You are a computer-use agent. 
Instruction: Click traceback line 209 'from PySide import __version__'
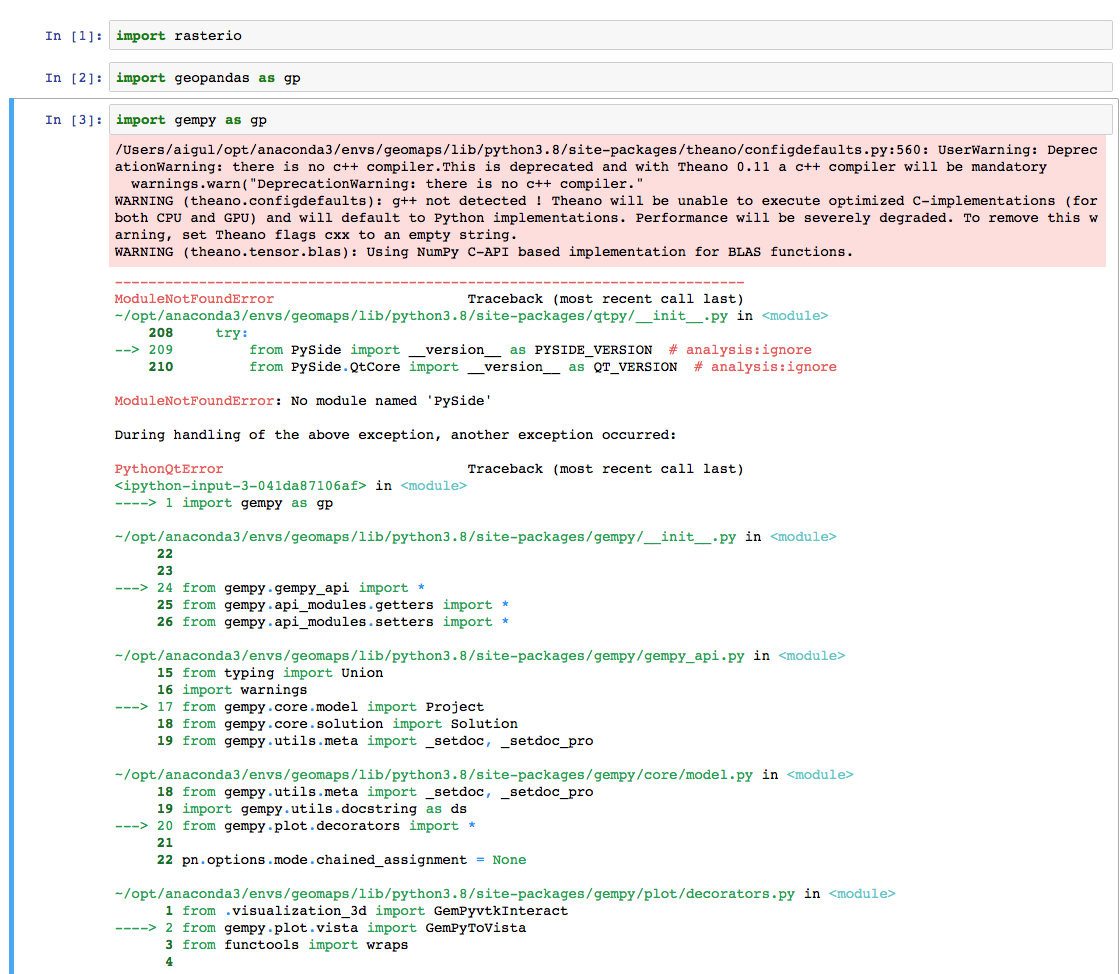coord(463,350)
